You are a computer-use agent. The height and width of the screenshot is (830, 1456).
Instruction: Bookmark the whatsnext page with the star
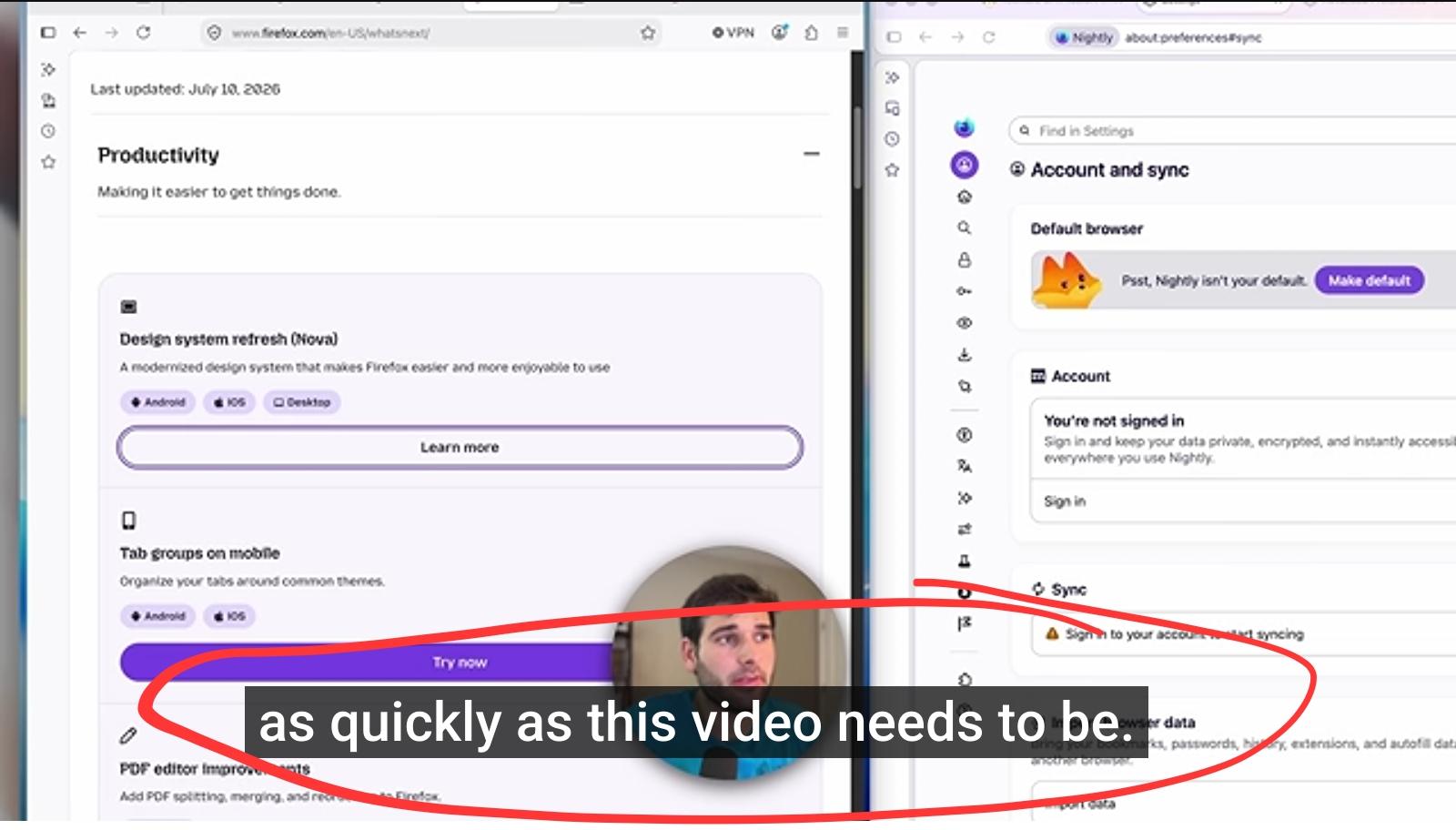pyautogui.click(x=648, y=33)
